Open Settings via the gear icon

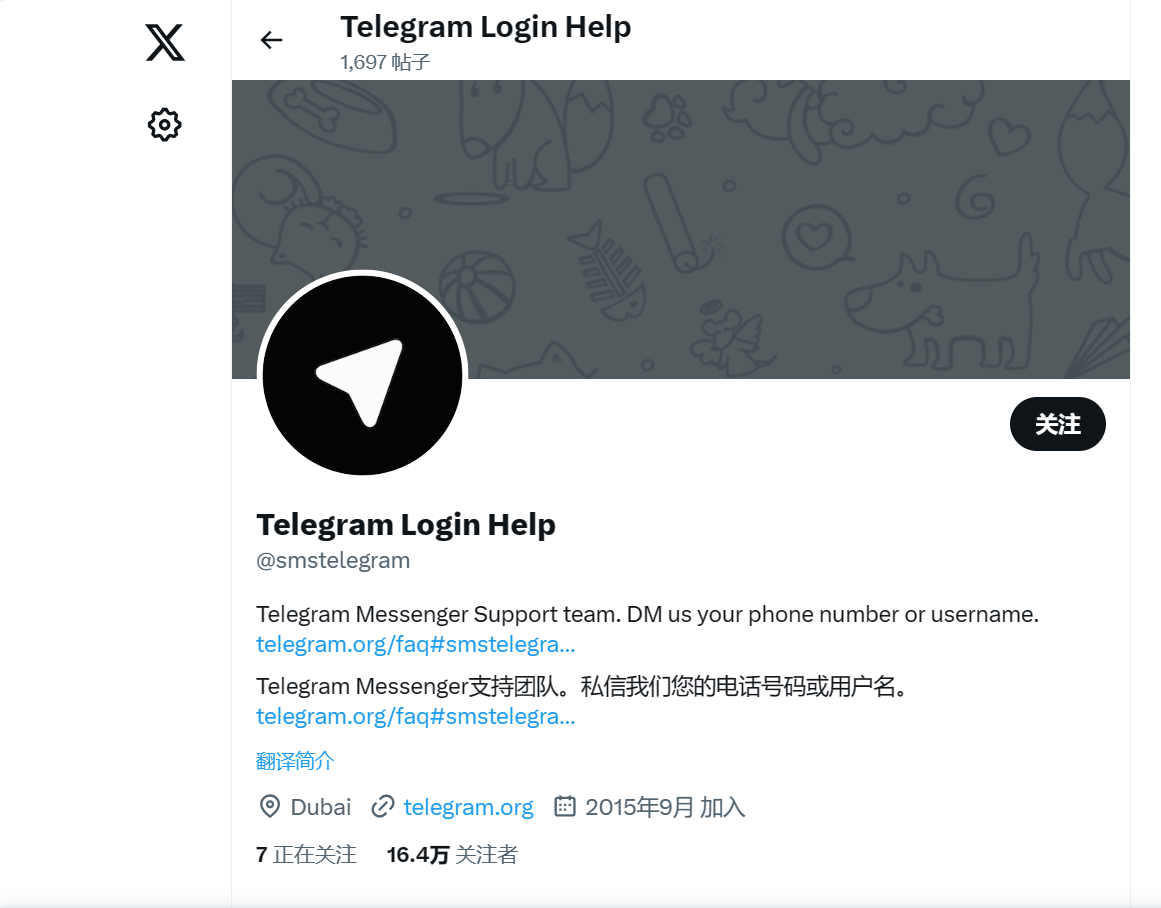163,124
